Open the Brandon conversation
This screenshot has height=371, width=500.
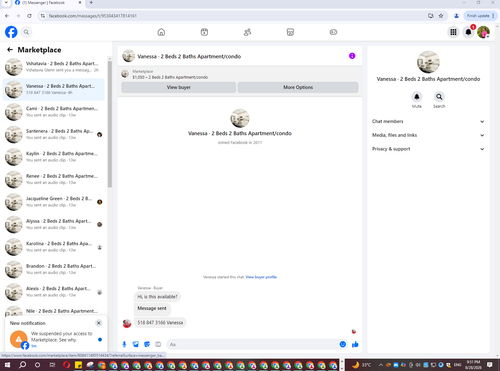(54, 269)
